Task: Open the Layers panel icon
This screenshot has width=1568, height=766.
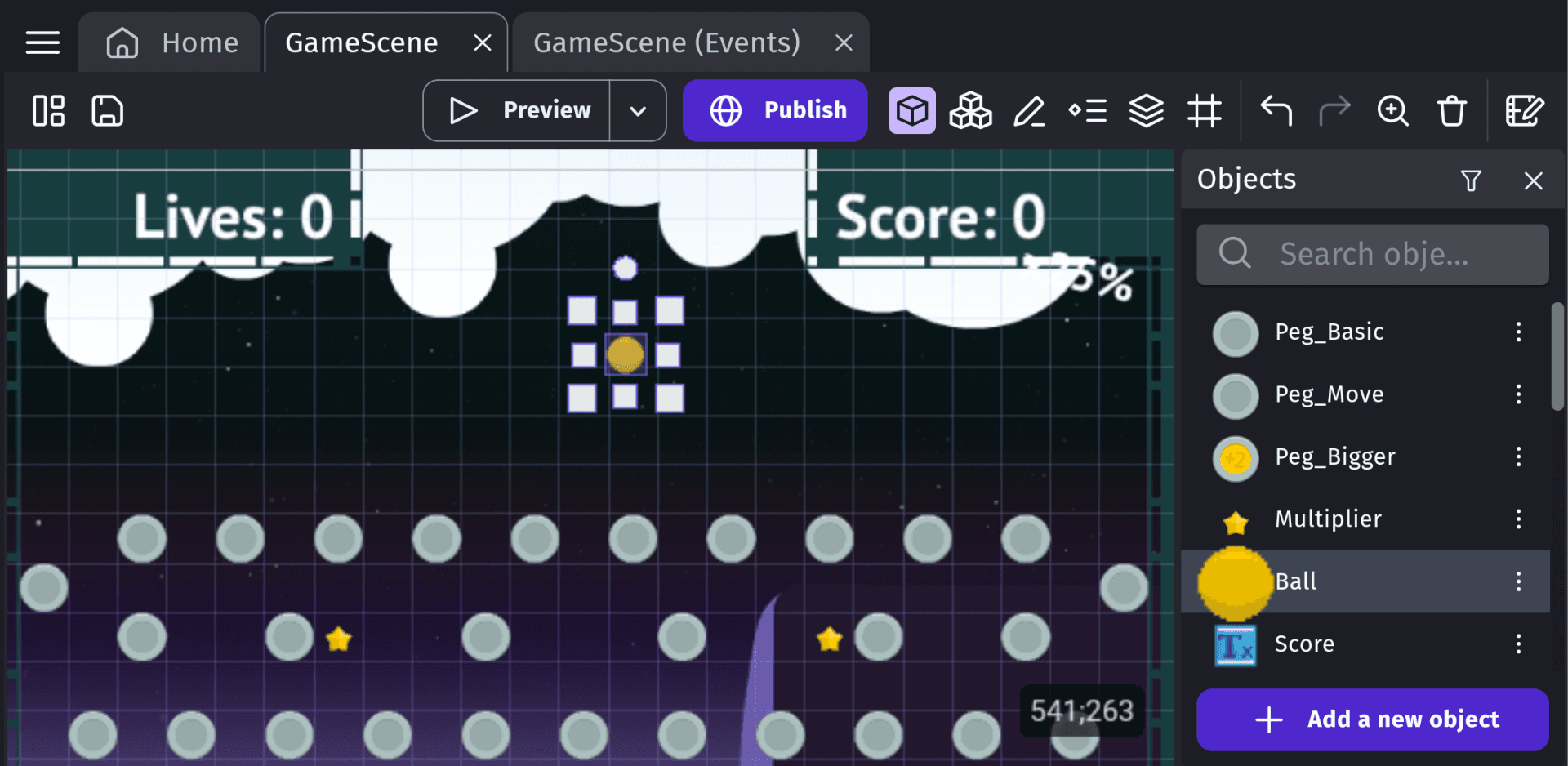Action: [x=1147, y=110]
